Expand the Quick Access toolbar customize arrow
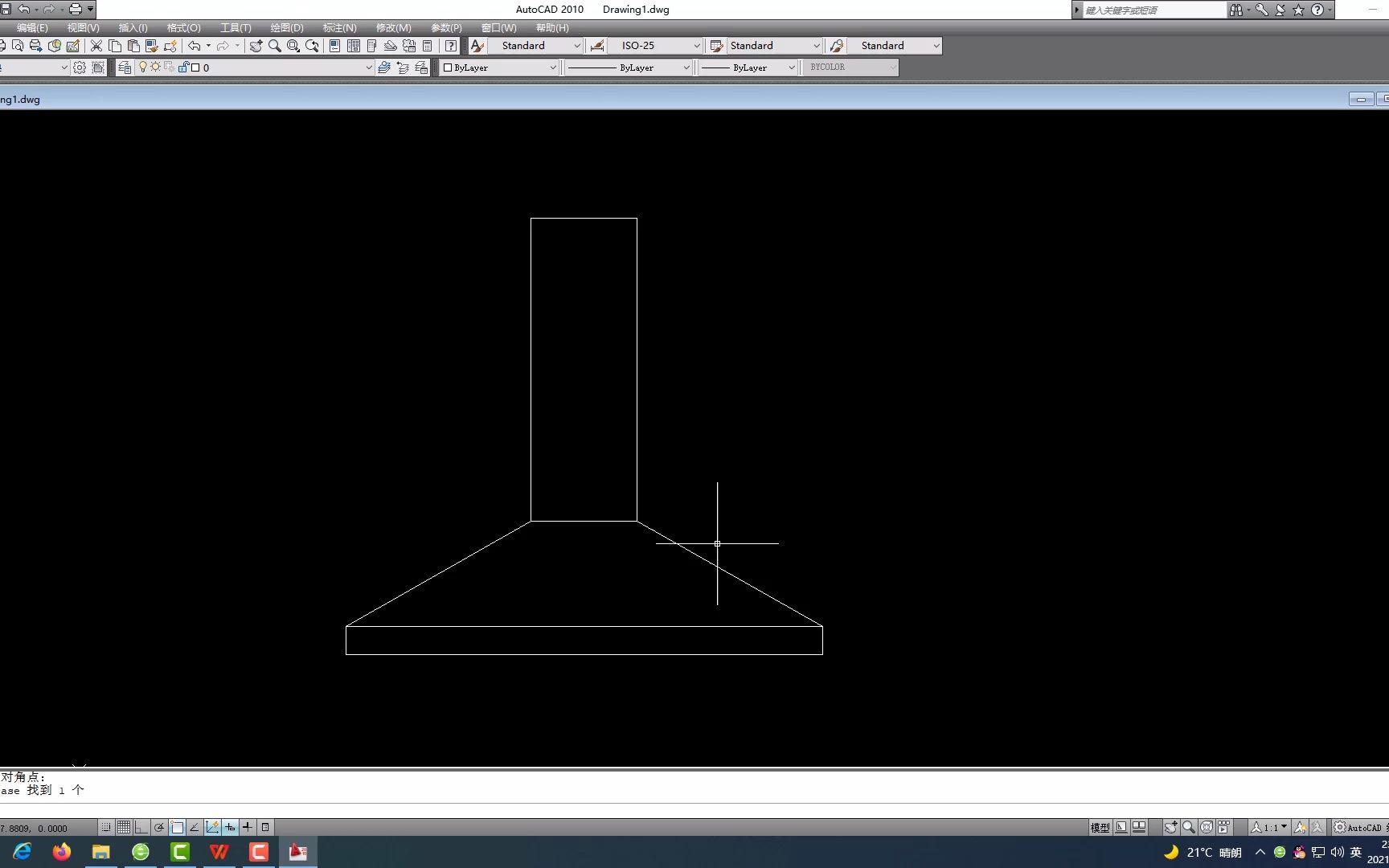1389x868 pixels. click(91, 10)
